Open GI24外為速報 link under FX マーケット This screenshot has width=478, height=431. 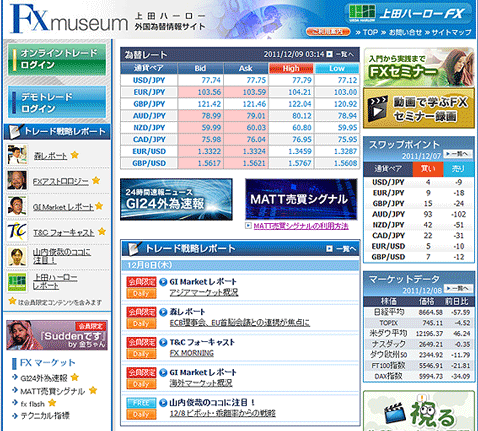tap(44, 378)
